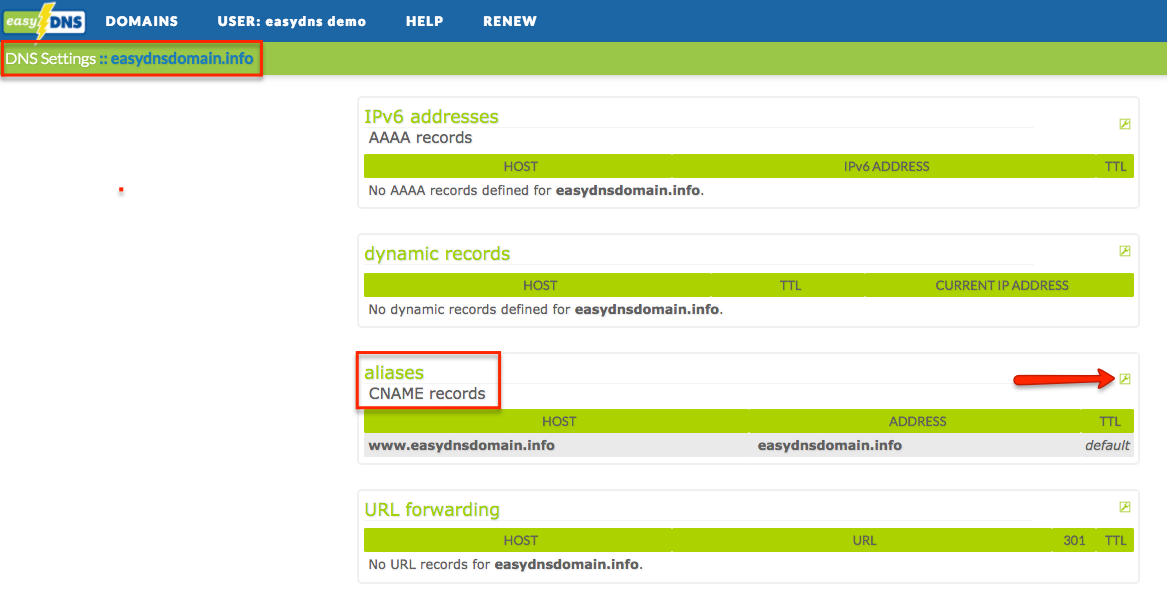The image size is (1167, 603).
Task: Click the HOST header in dynamic records
Action: click(540, 285)
